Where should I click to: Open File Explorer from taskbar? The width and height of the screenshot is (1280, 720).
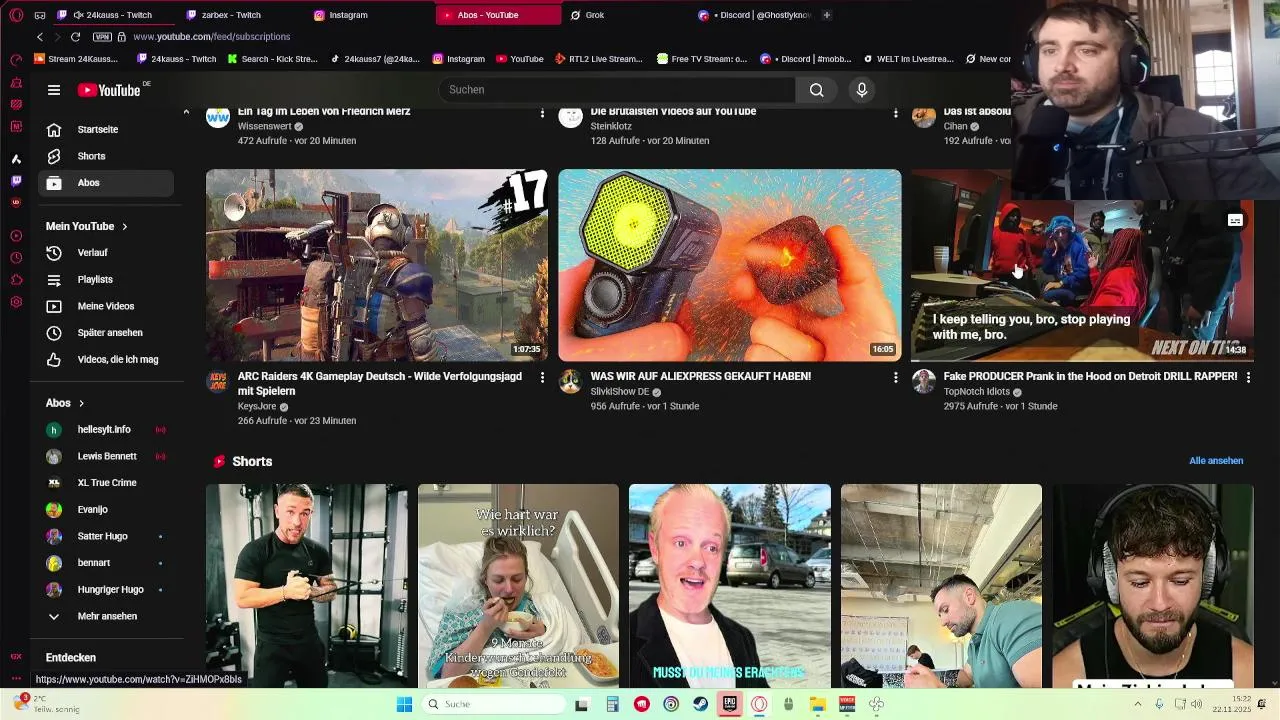(x=817, y=704)
